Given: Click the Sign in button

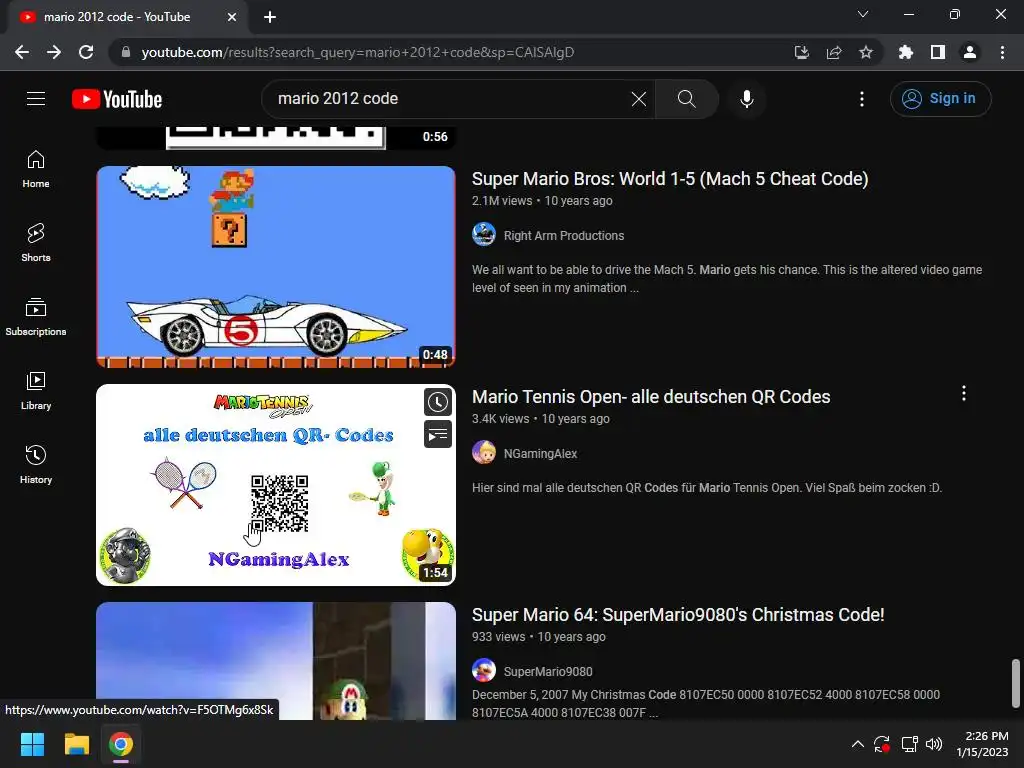Looking at the screenshot, I should coord(940,99).
